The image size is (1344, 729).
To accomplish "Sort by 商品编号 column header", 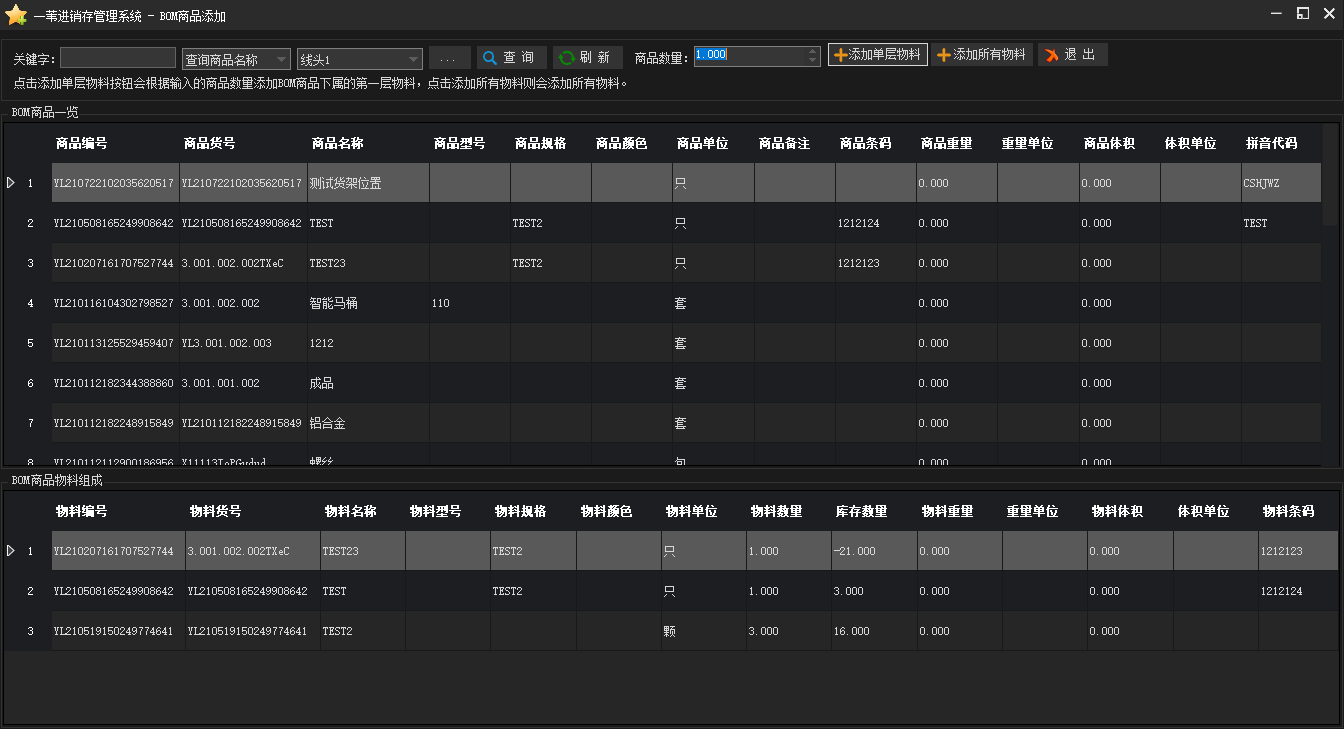I will click(x=82, y=144).
